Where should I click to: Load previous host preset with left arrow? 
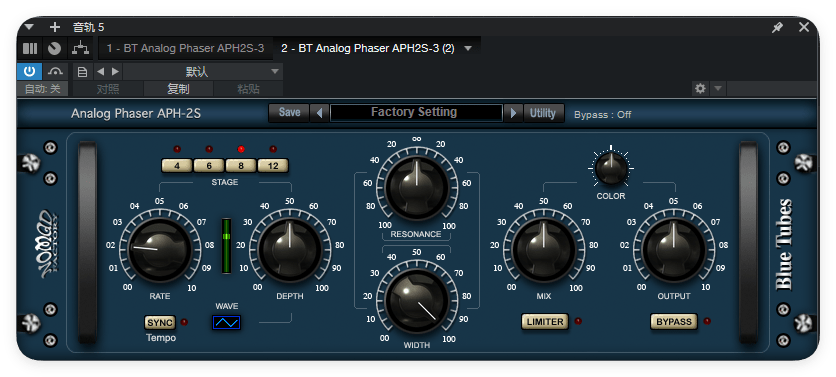click(100, 71)
